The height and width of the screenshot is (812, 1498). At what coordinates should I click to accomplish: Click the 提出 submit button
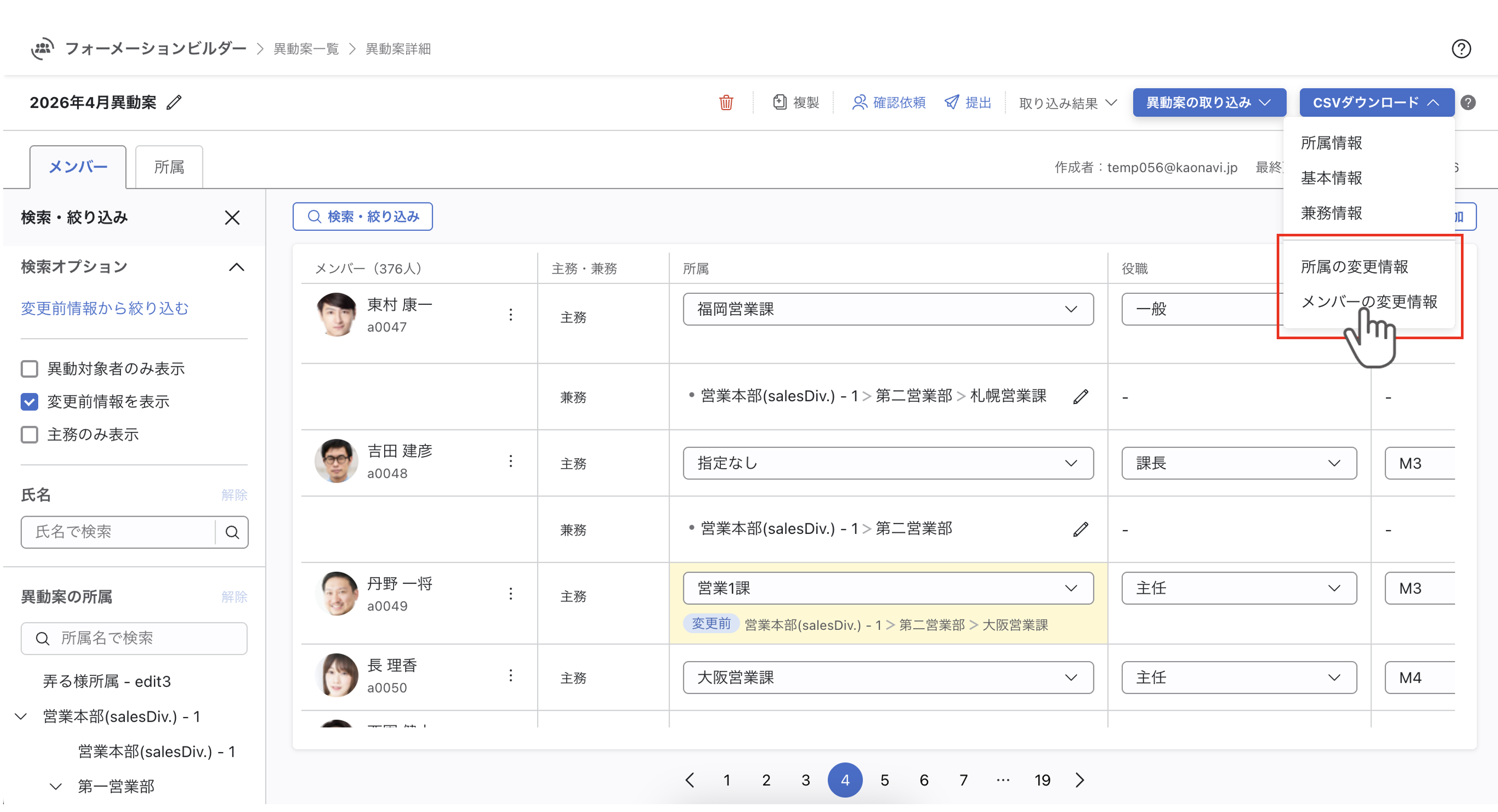(x=968, y=103)
